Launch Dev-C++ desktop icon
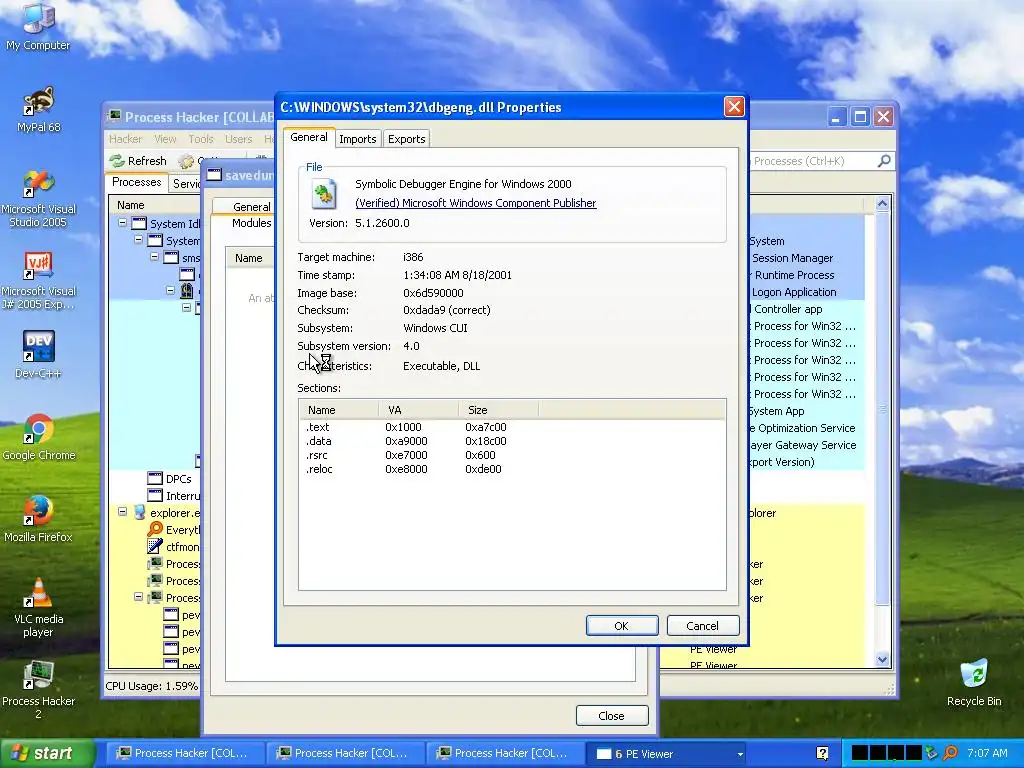The height and width of the screenshot is (768, 1024). 38,355
